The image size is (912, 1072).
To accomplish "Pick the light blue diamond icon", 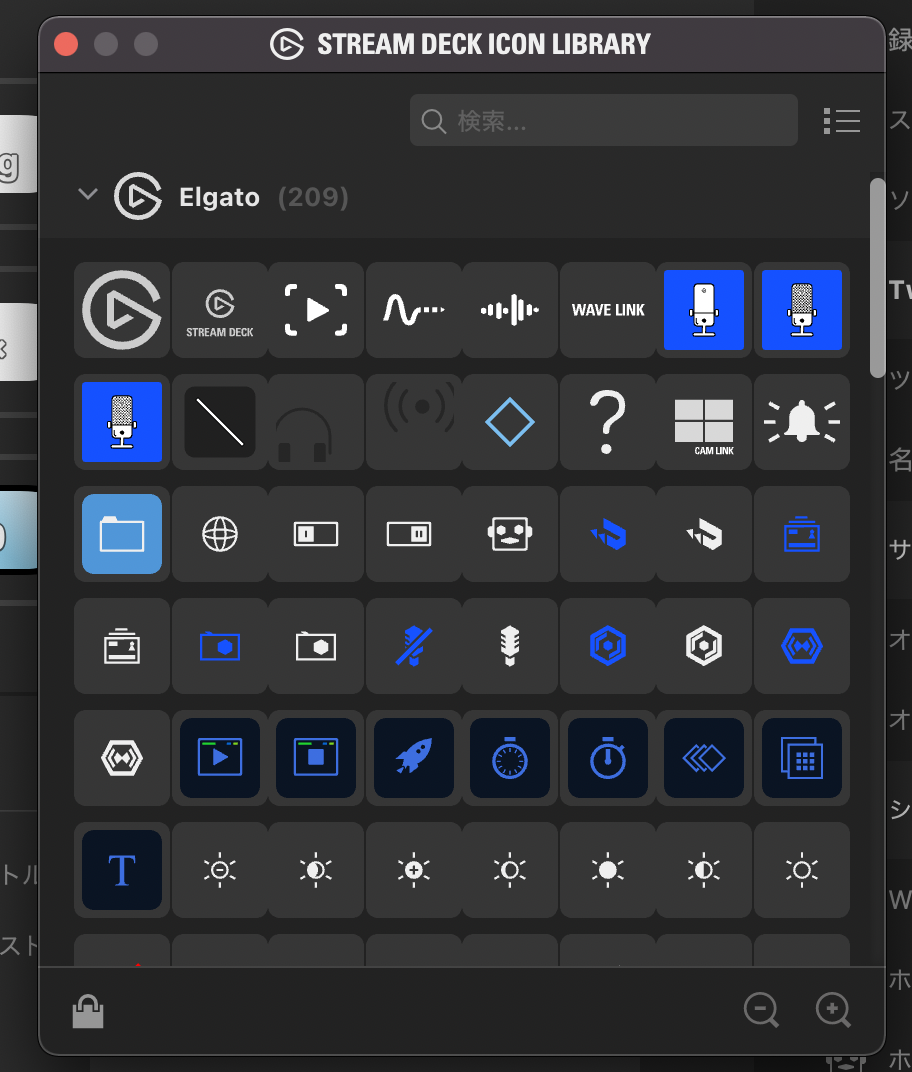I will pos(510,422).
